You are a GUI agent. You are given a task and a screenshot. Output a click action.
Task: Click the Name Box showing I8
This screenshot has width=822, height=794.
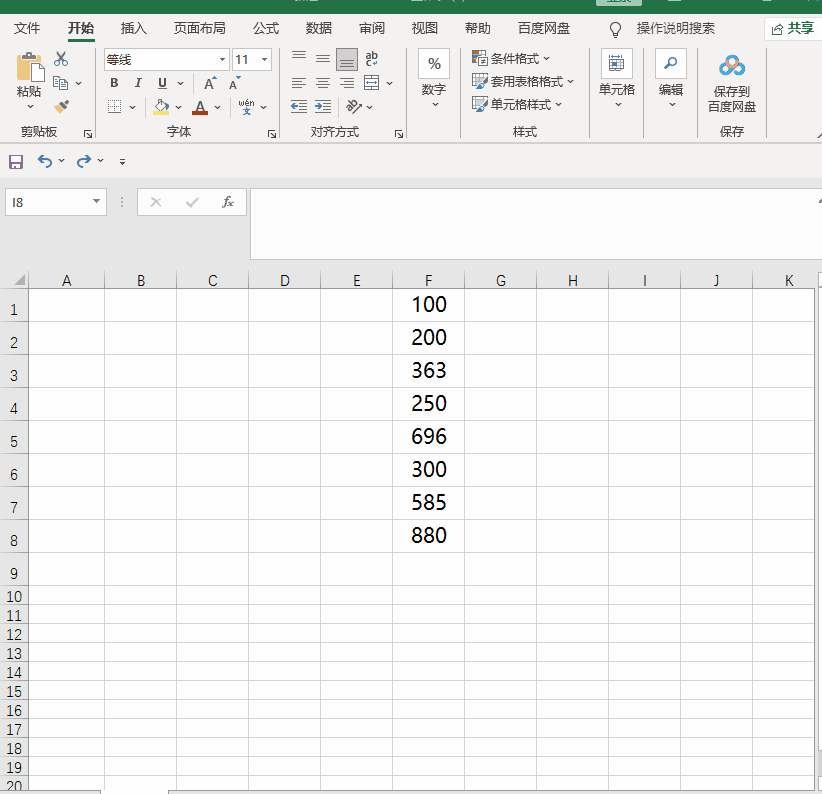pyautogui.click(x=56, y=202)
